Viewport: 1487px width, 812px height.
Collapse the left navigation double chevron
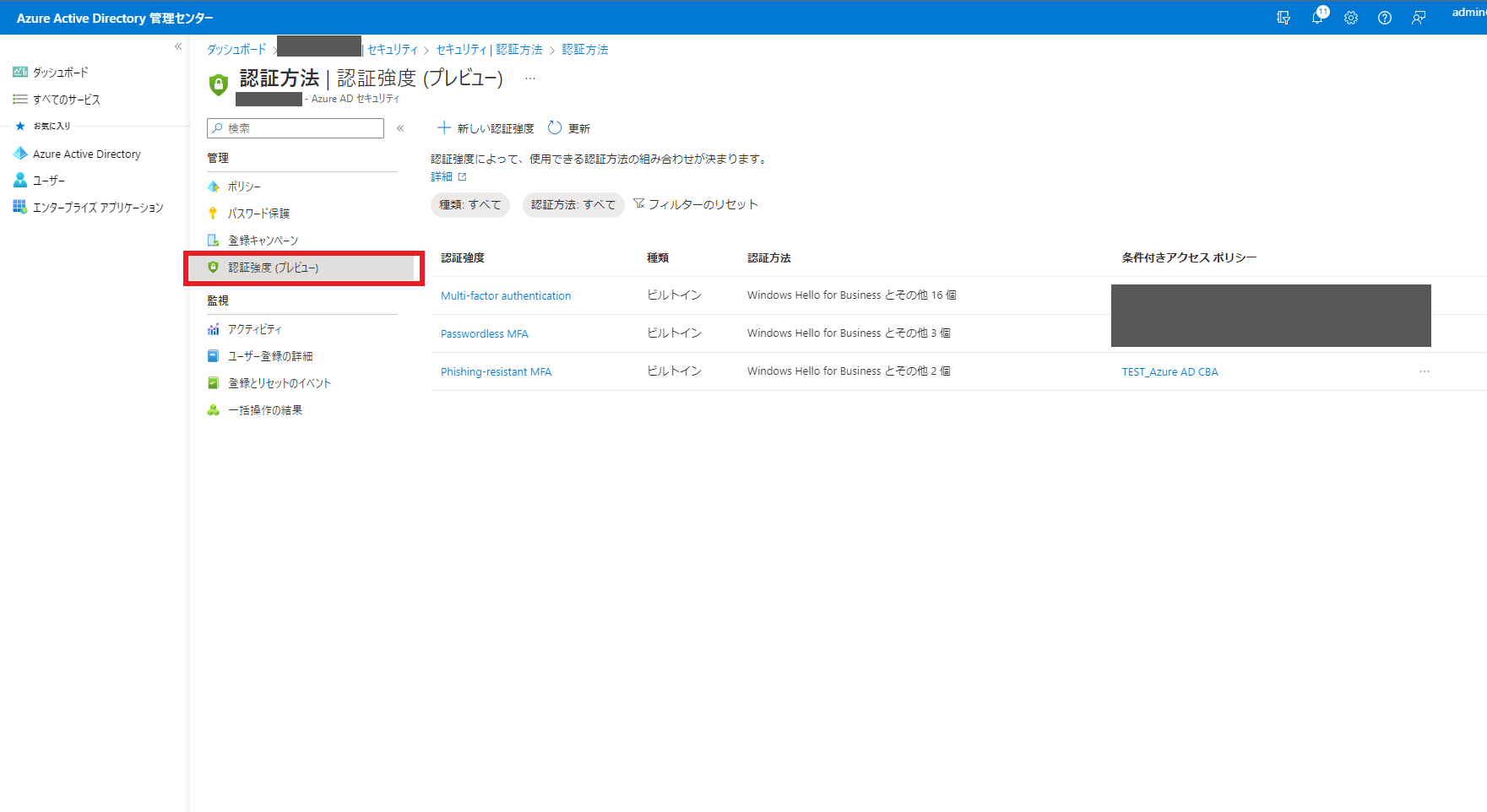(178, 47)
